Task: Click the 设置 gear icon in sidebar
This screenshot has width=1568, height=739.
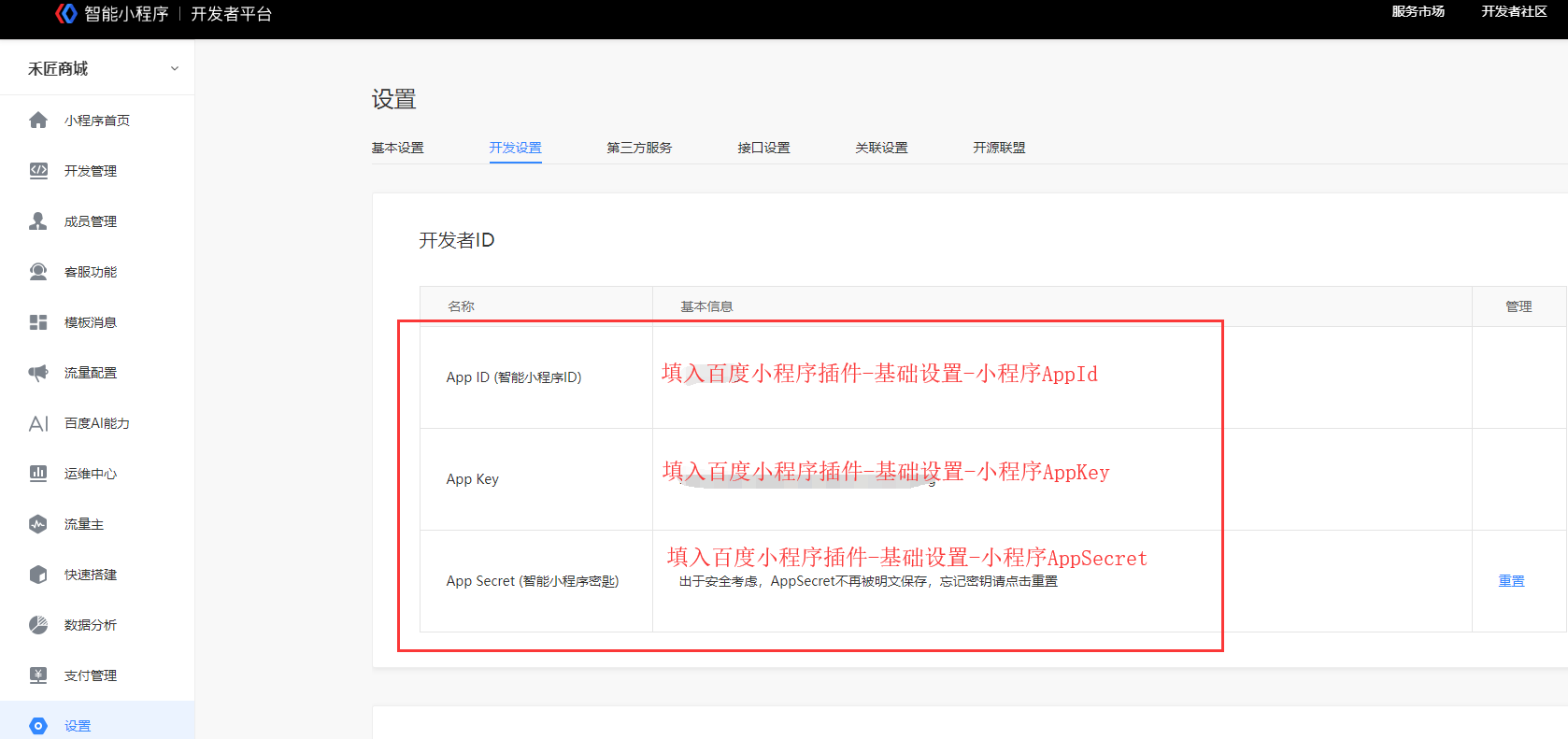Action: [x=38, y=726]
